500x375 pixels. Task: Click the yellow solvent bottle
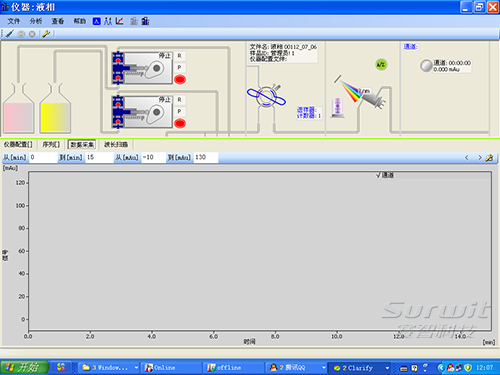point(55,108)
